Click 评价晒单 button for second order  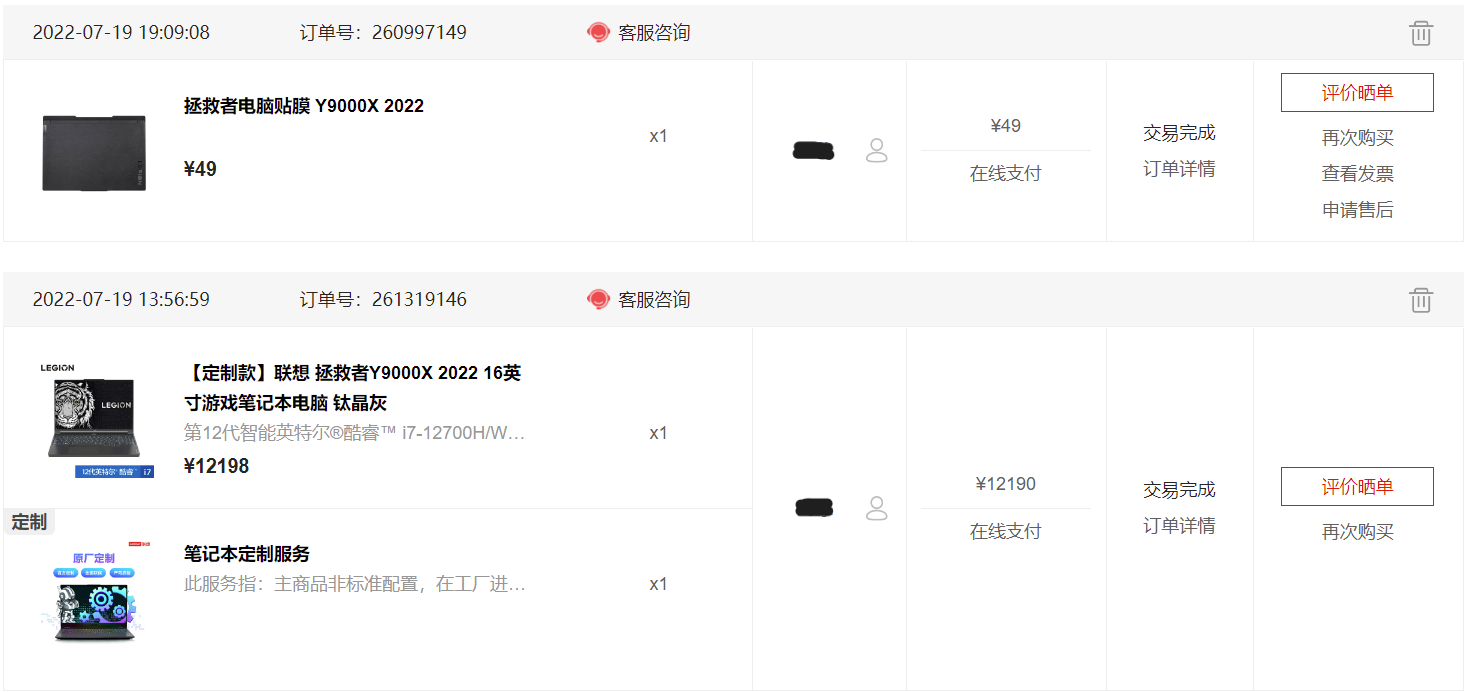tap(1357, 487)
